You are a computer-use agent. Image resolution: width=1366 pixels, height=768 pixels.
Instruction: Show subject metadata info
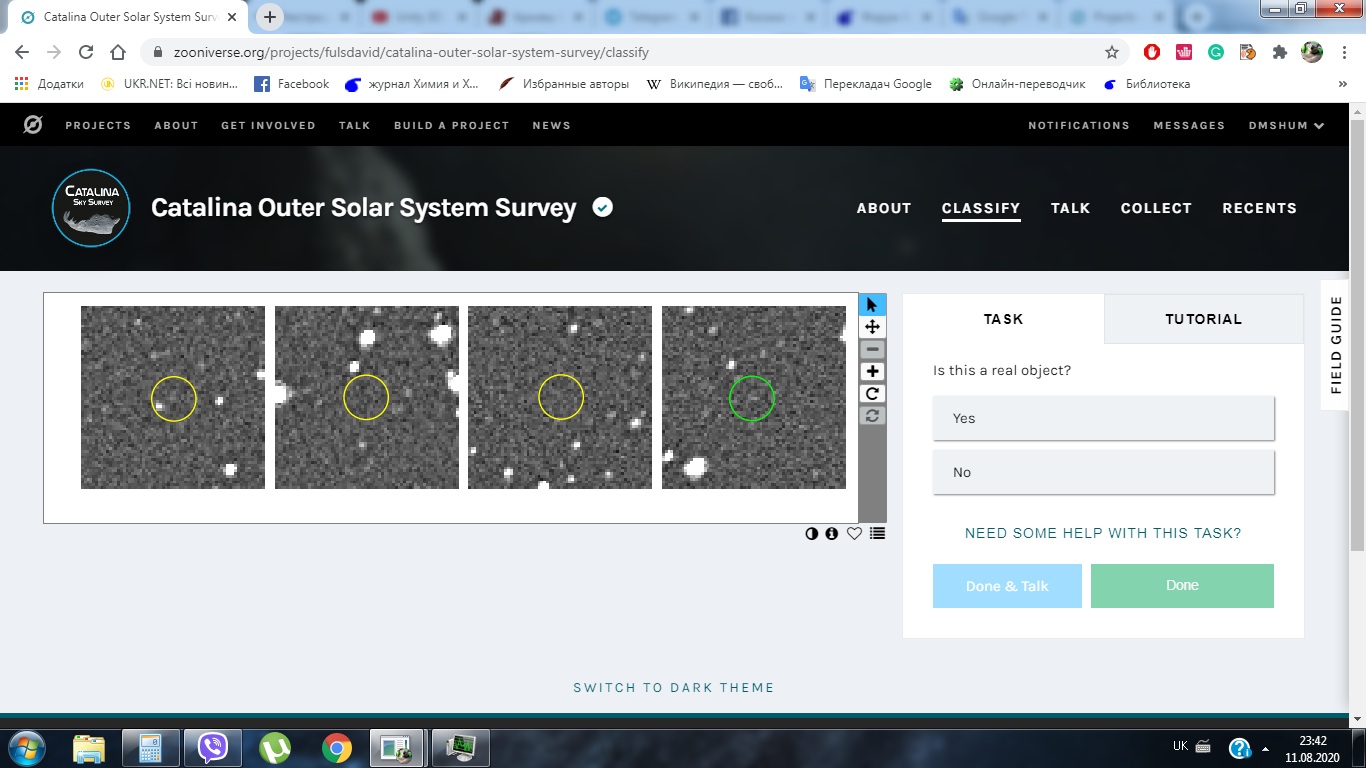[x=832, y=534]
